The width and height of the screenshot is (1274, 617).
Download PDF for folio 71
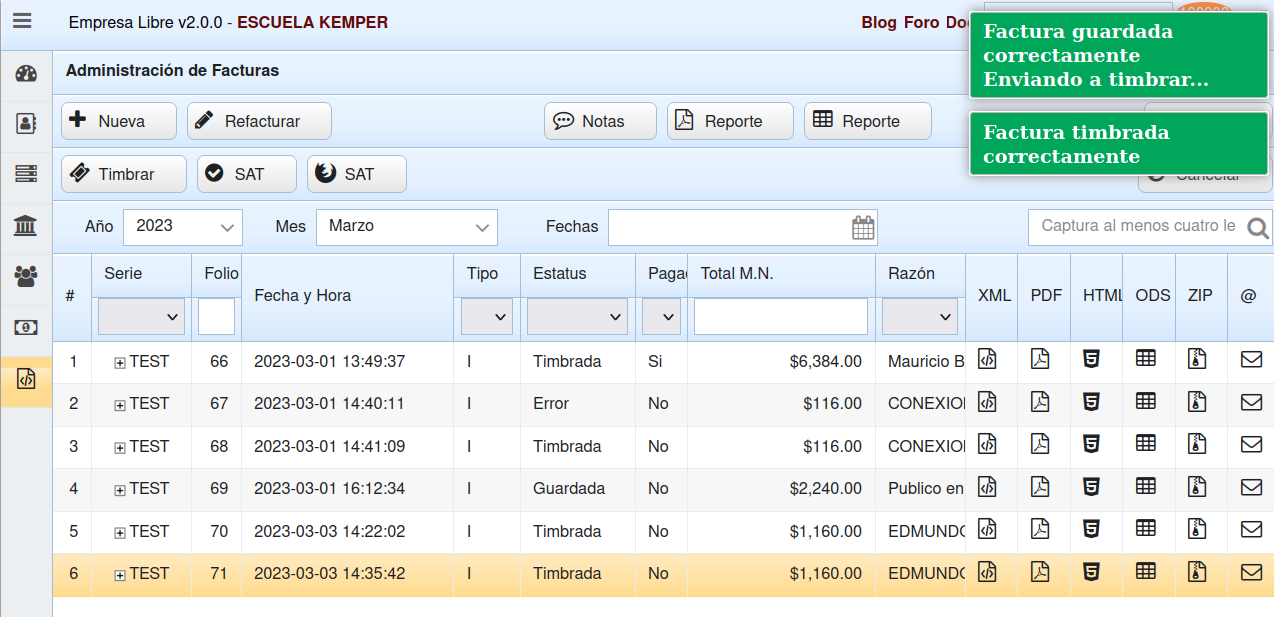(x=1040, y=571)
